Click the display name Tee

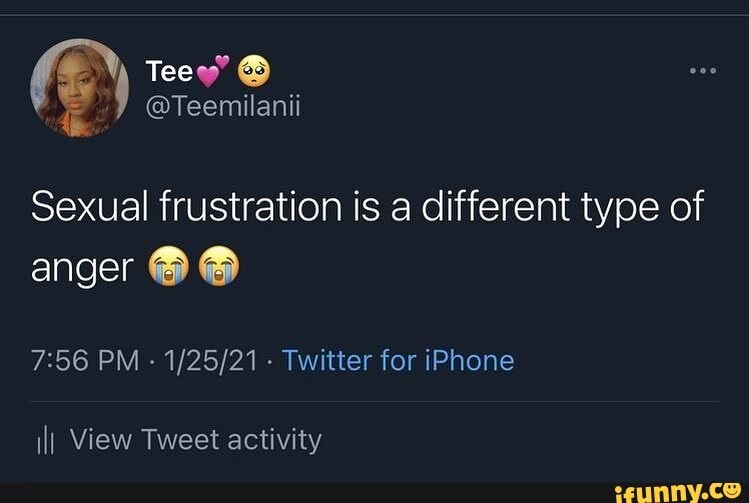click(x=169, y=71)
